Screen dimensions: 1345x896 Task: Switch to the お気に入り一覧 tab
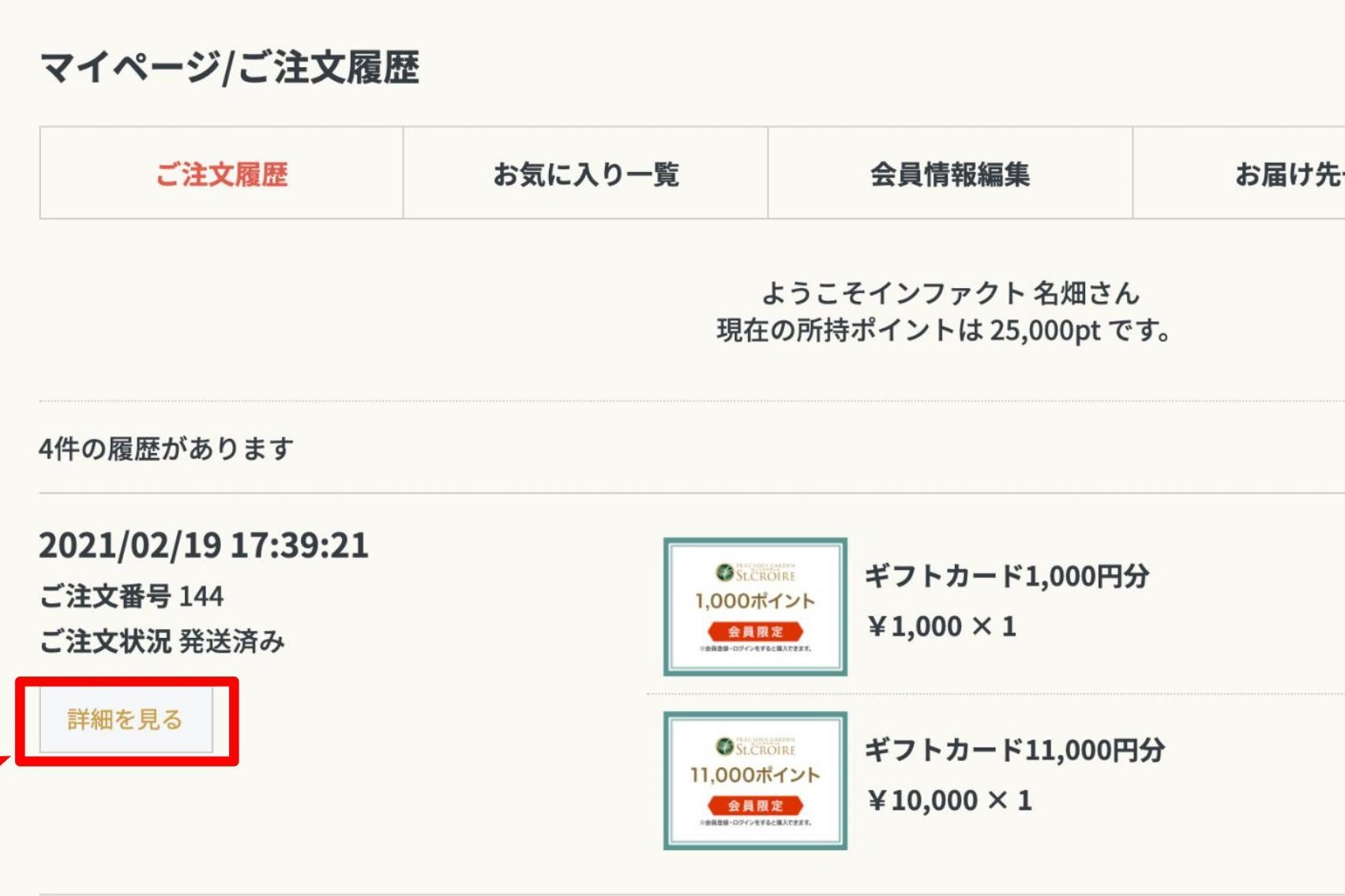pos(585,174)
